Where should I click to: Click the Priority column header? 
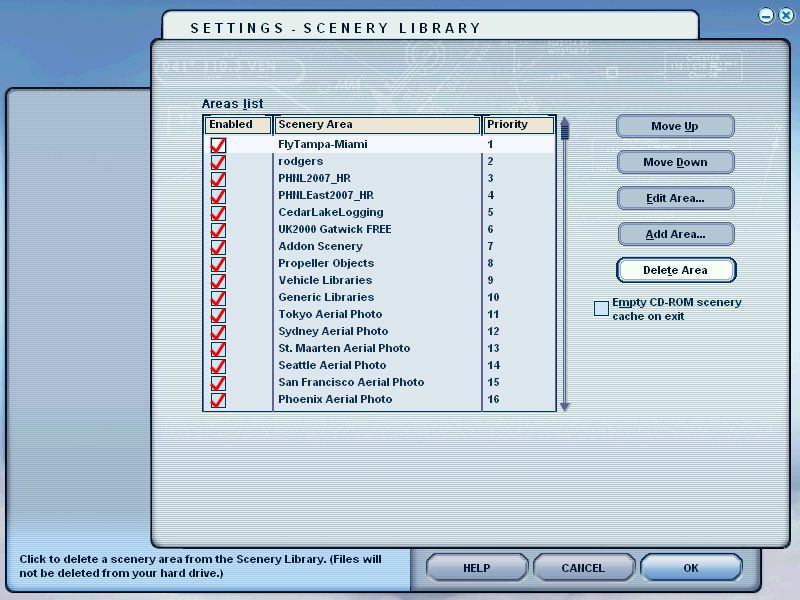point(518,124)
